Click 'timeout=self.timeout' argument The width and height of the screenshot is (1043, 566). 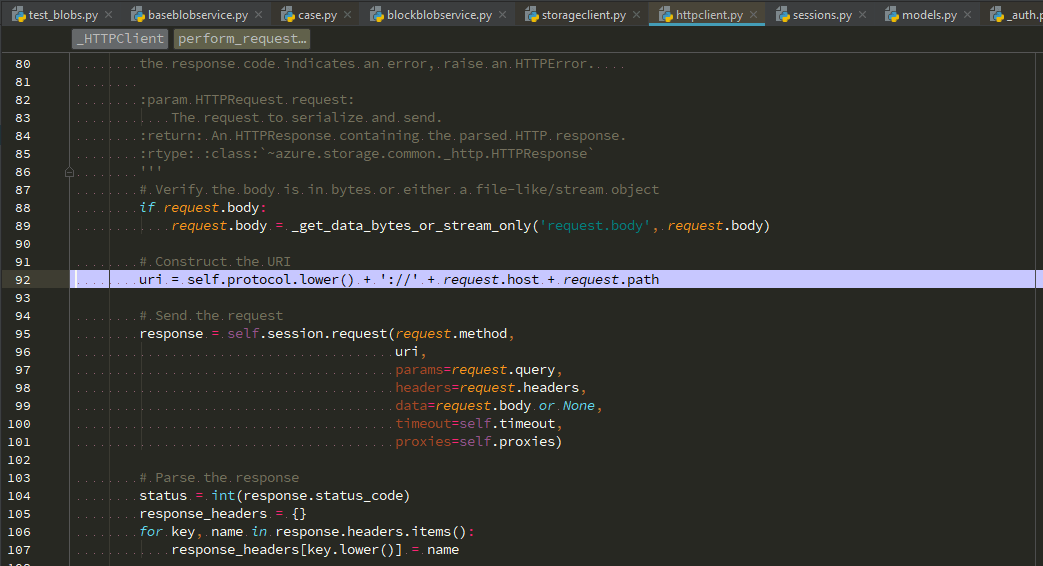(x=475, y=423)
